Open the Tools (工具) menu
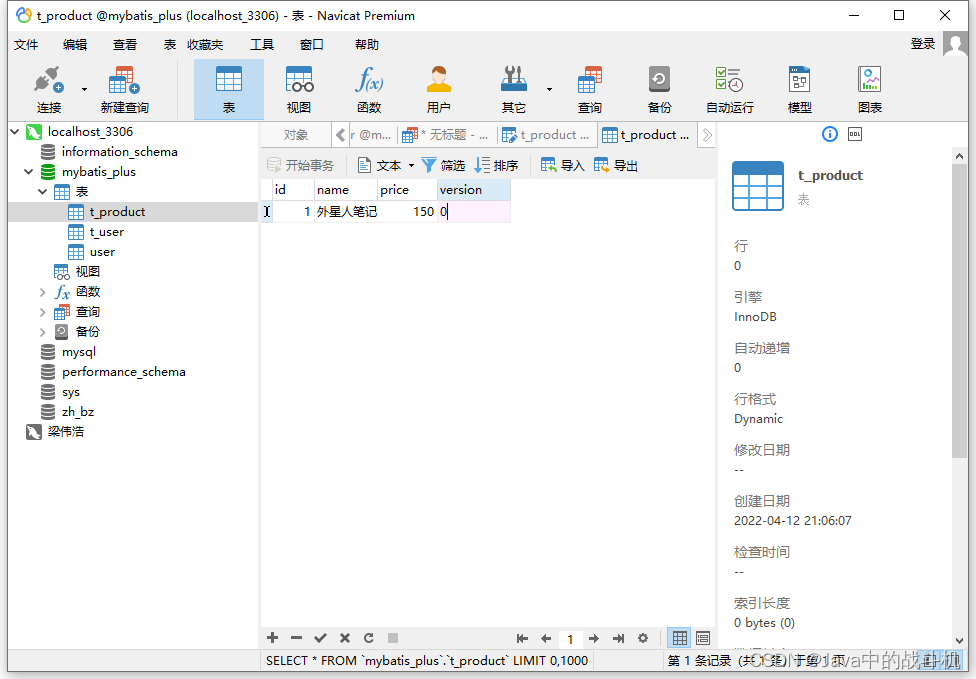The image size is (976, 679). (x=262, y=45)
